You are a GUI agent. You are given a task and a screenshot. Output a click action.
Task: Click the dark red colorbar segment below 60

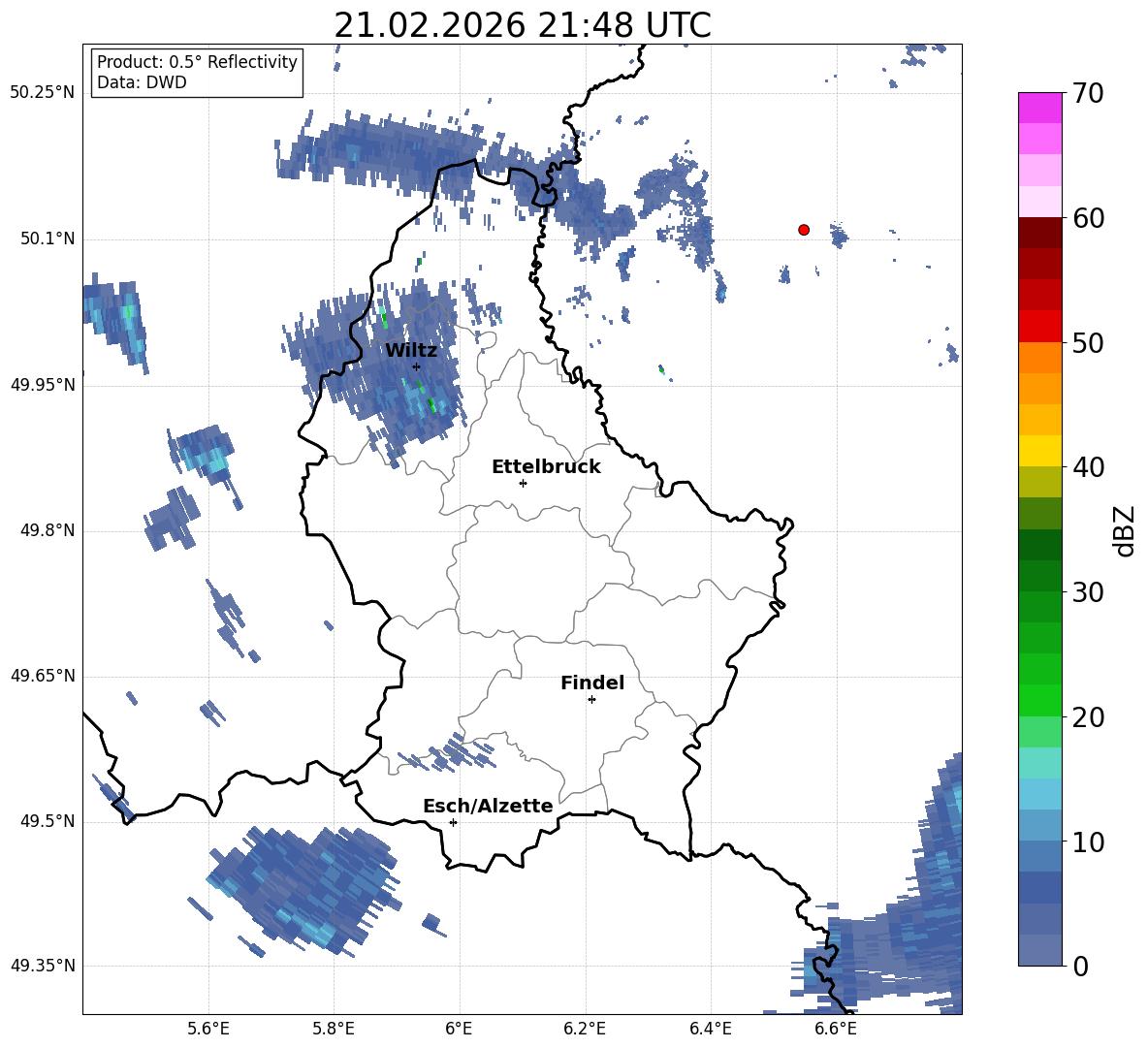point(1039,233)
